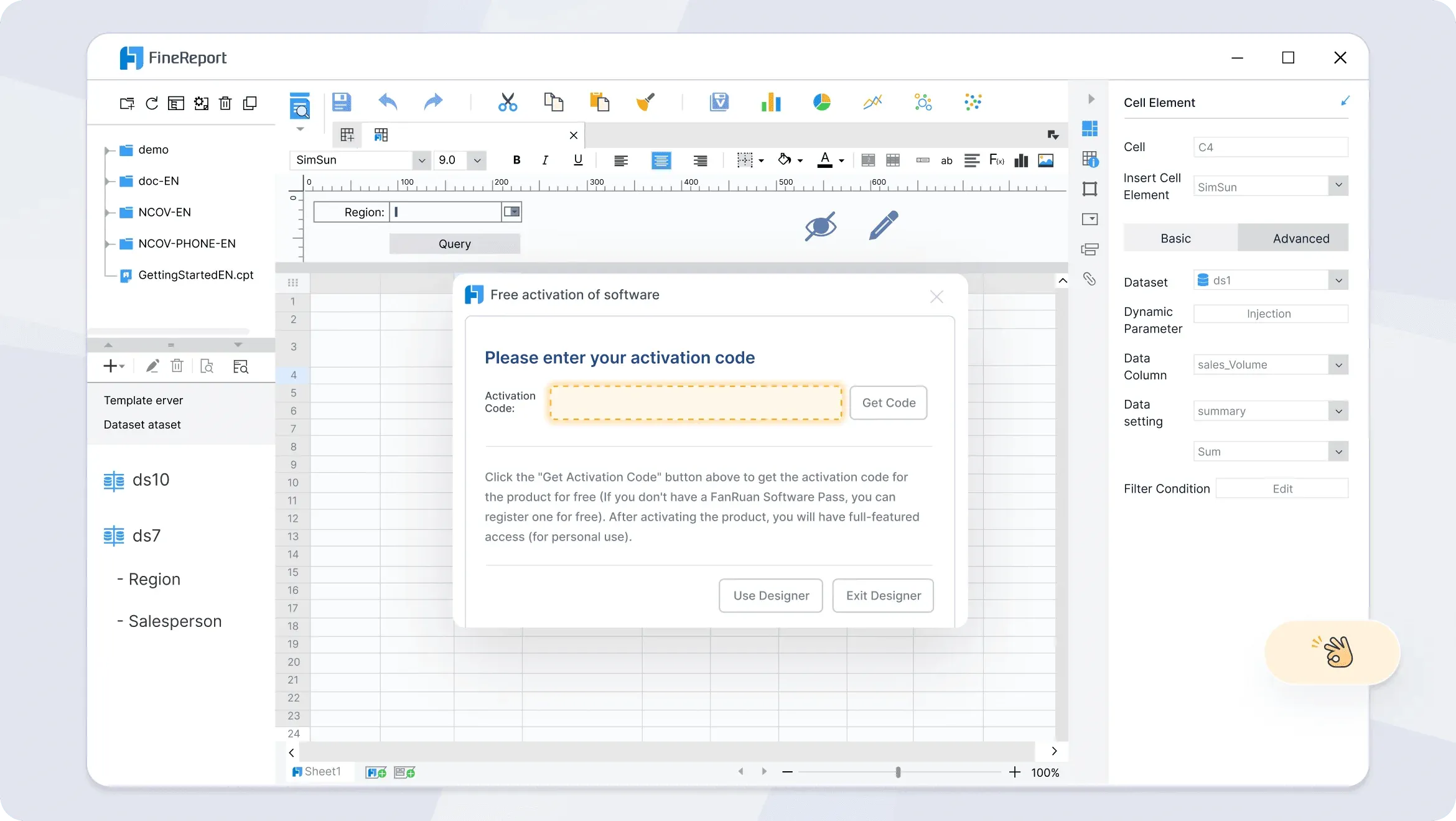Click the Get Code button
This screenshot has height=821, width=1456.
[x=889, y=403]
